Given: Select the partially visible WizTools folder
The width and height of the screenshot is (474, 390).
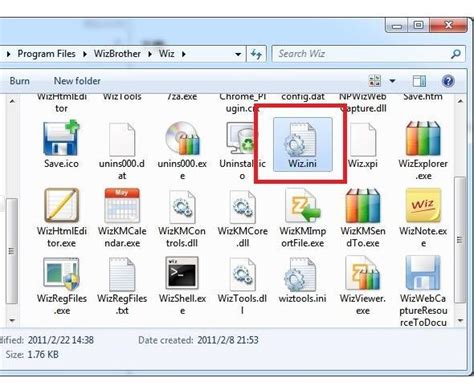Looking at the screenshot, I should pyautogui.click(x=122, y=97).
